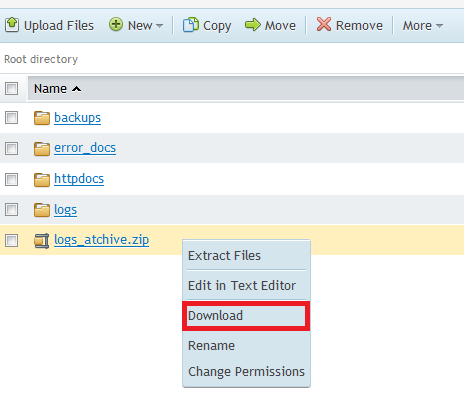Viewport: 464px width, 402px height.
Task: Check the box next to error_docs
Action: tap(12, 148)
